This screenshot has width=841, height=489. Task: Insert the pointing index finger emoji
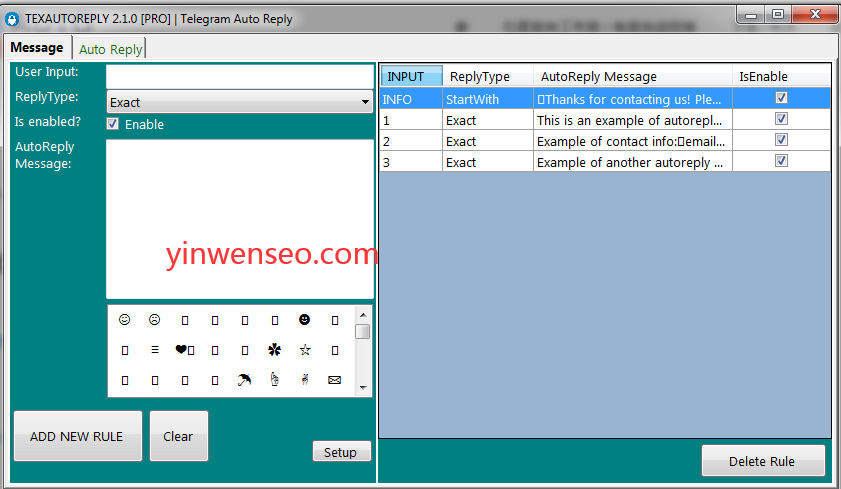[x=275, y=380]
